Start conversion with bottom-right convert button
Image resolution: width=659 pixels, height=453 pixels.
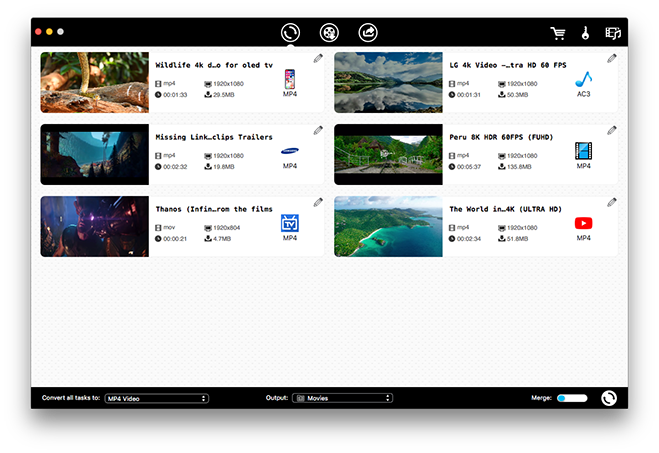[609, 398]
